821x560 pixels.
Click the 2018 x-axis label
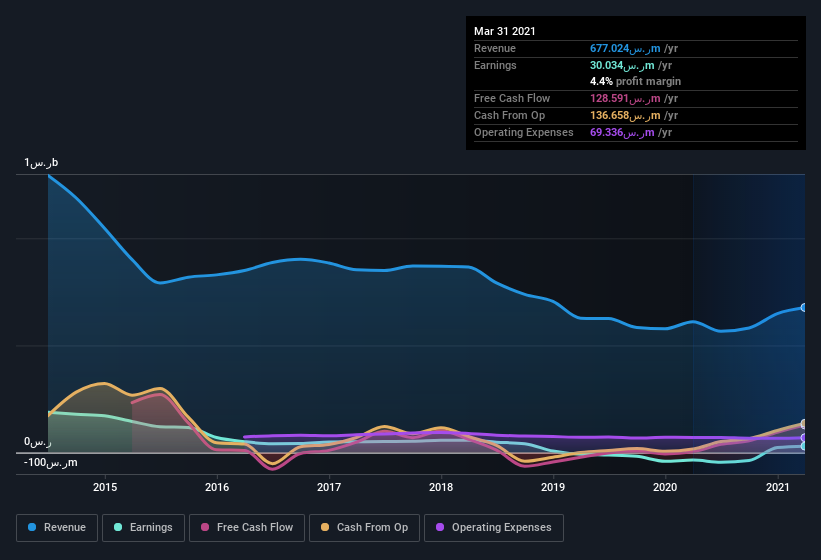[441, 487]
